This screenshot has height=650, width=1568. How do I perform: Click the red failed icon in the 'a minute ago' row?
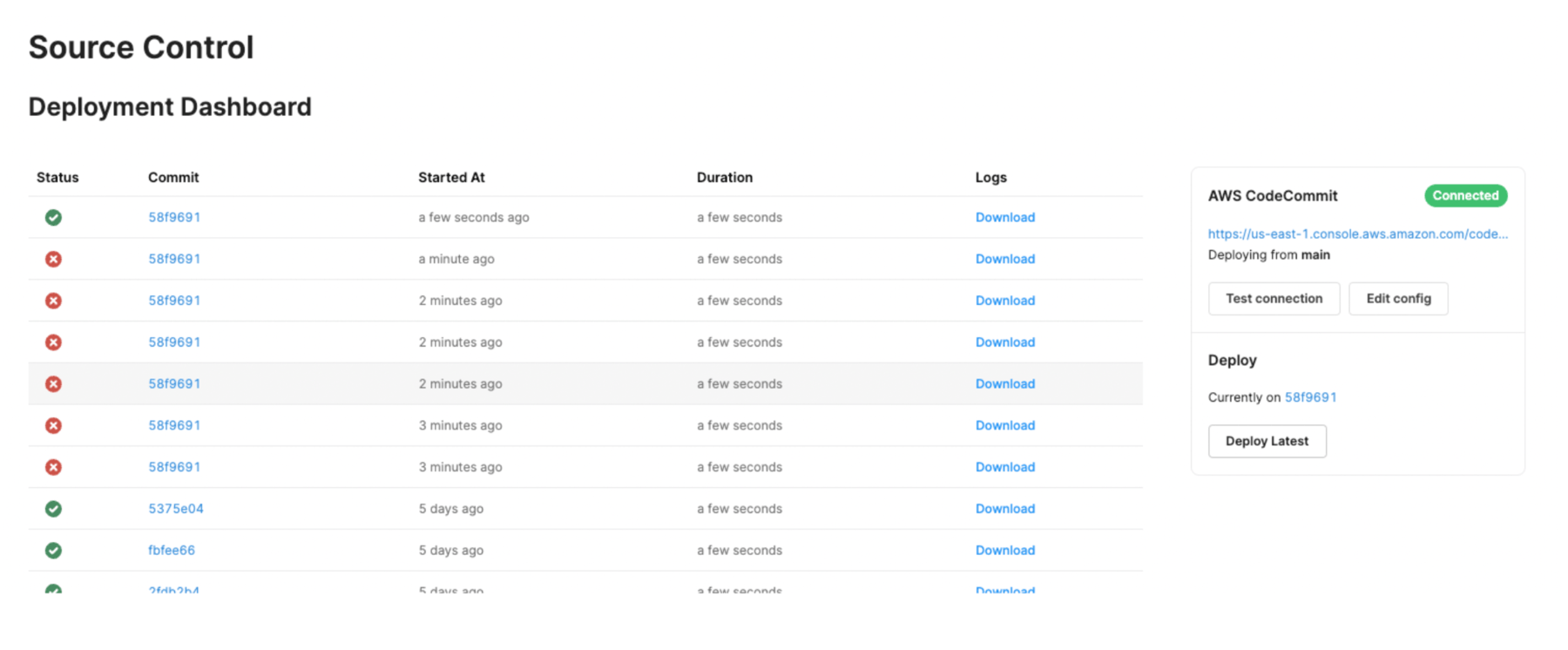53,259
